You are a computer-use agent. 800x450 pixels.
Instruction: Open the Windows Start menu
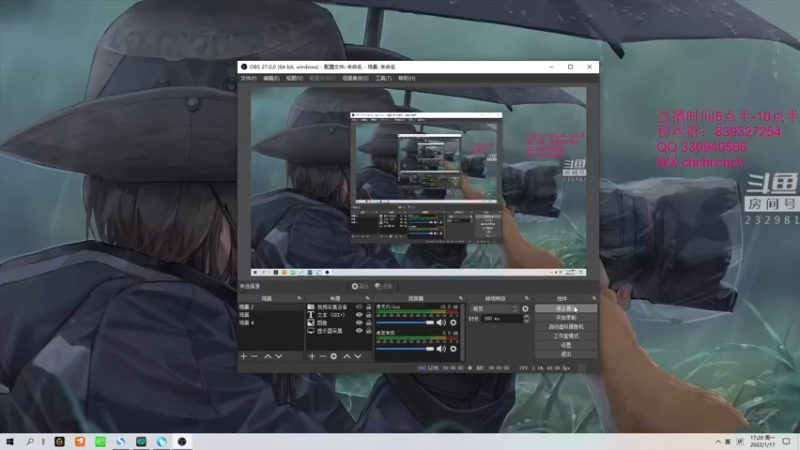click(9, 442)
